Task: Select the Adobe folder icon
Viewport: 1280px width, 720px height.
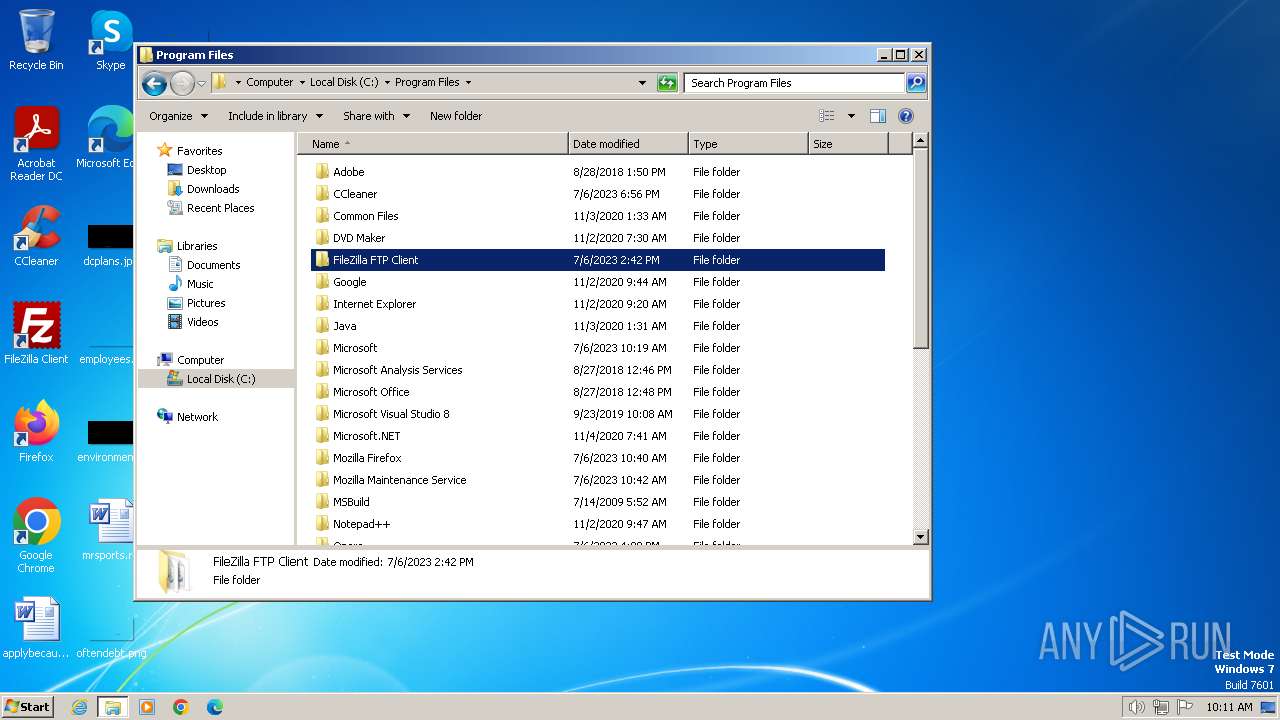Action: pos(322,171)
